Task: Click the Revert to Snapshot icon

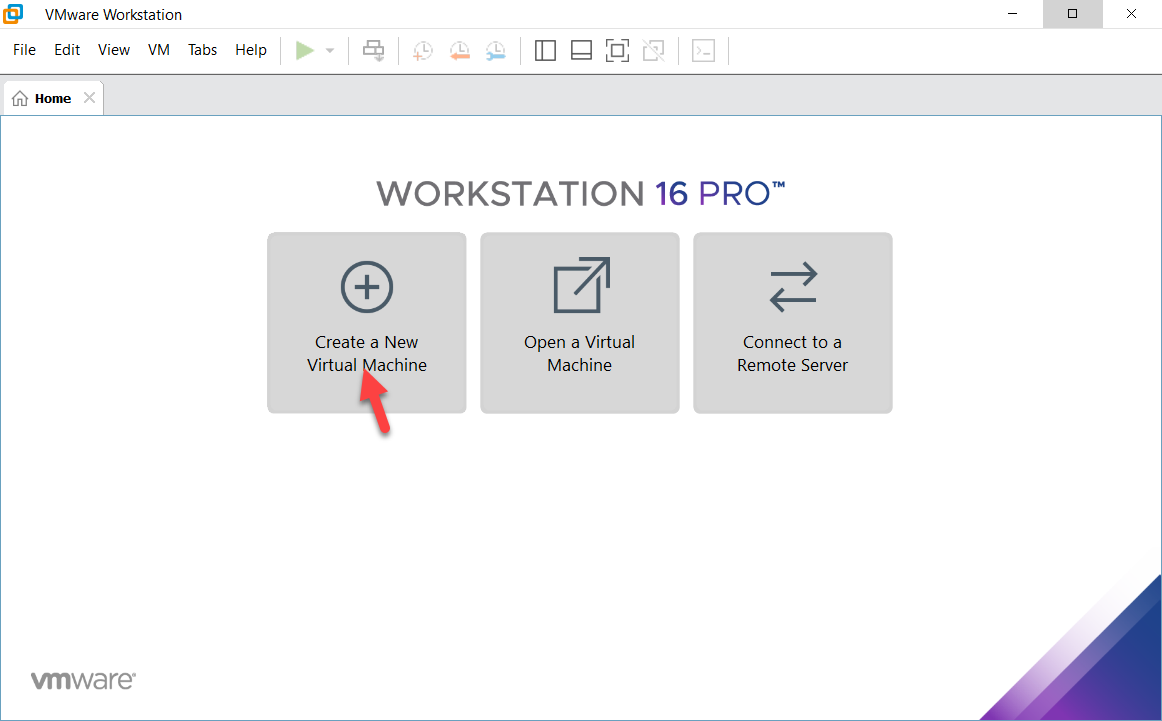Action: point(459,51)
